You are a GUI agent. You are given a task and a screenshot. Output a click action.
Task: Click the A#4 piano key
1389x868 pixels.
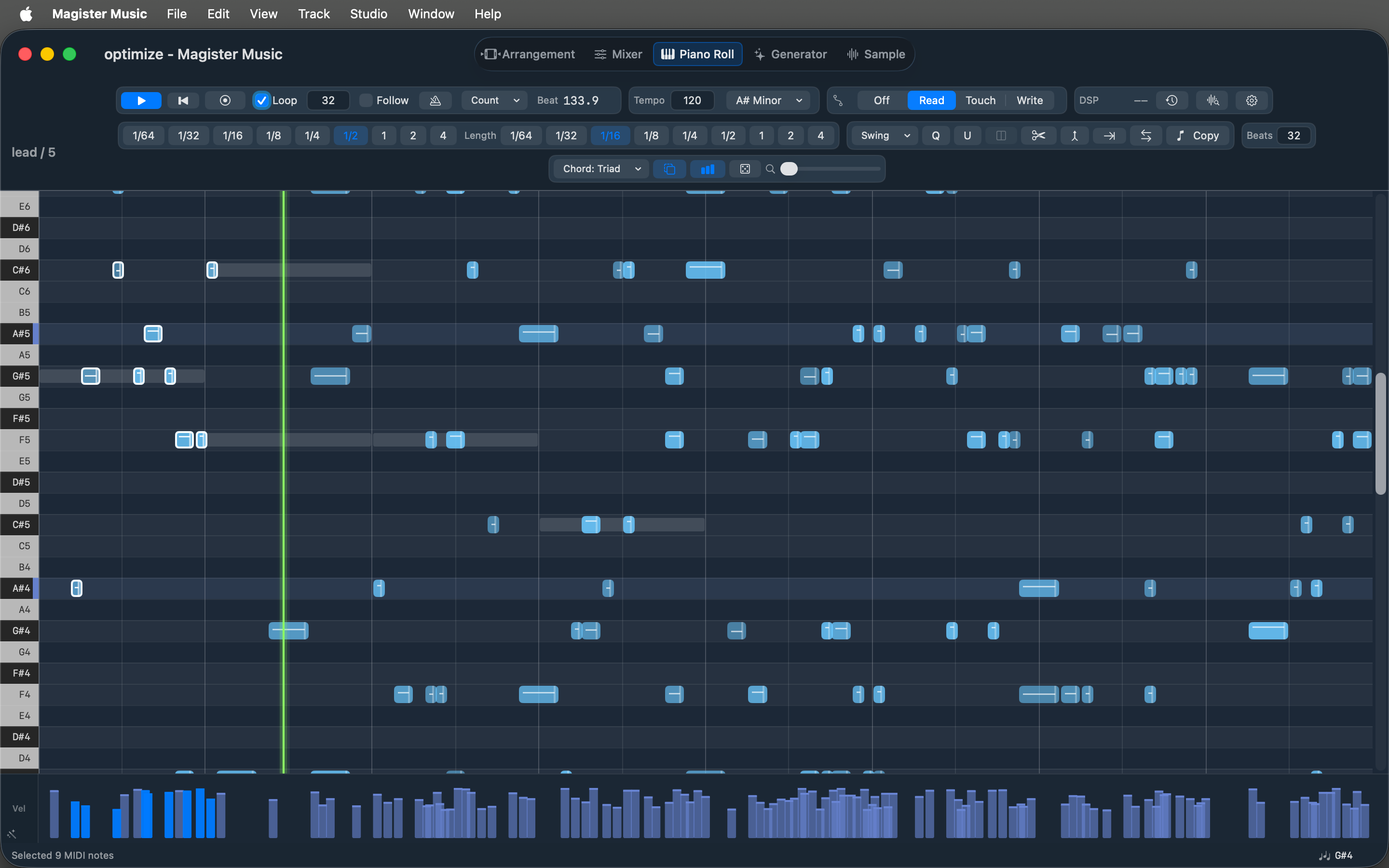[x=19, y=588]
